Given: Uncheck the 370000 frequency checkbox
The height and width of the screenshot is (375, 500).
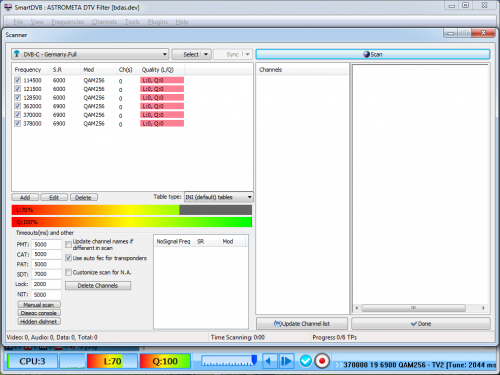Looking at the screenshot, I should [x=18, y=115].
